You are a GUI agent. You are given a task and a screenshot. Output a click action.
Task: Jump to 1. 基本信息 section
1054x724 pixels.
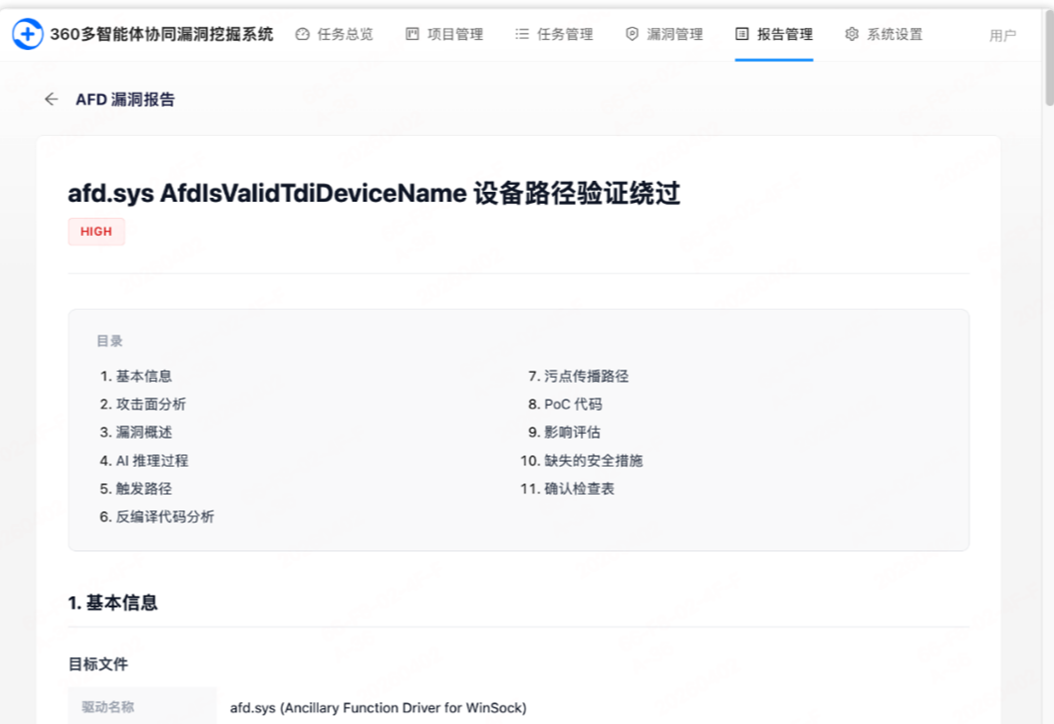tap(136, 376)
